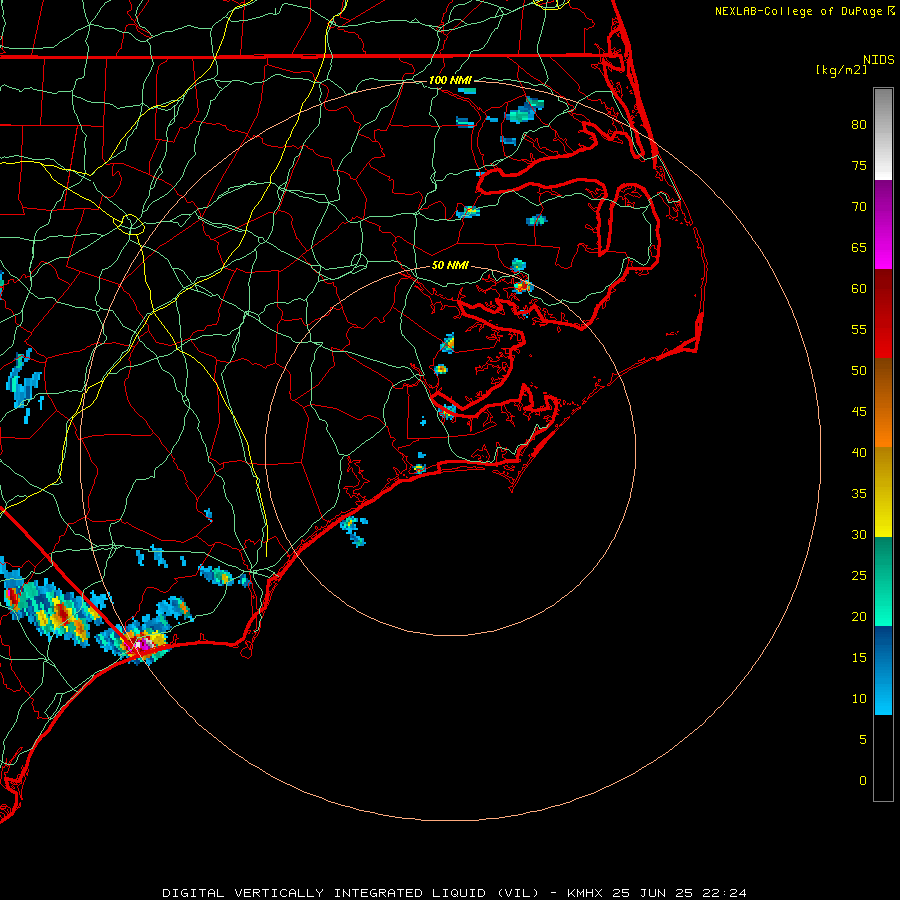
Task: Click the 50 NMI range ring label
Action: [450, 265]
